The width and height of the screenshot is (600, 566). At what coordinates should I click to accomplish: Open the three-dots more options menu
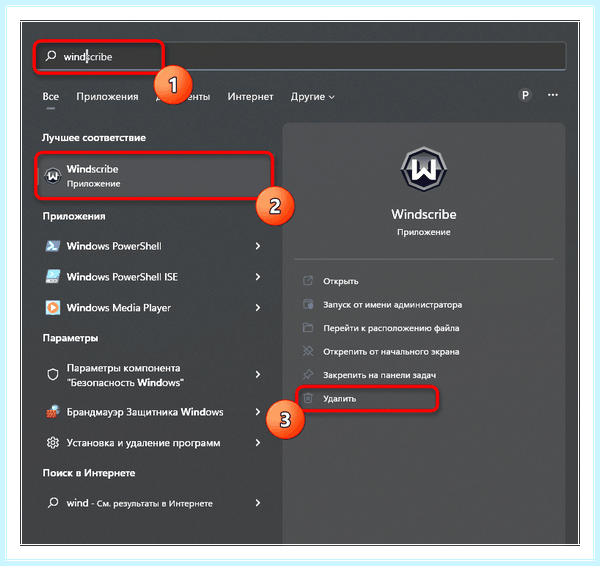pos(553,95)
